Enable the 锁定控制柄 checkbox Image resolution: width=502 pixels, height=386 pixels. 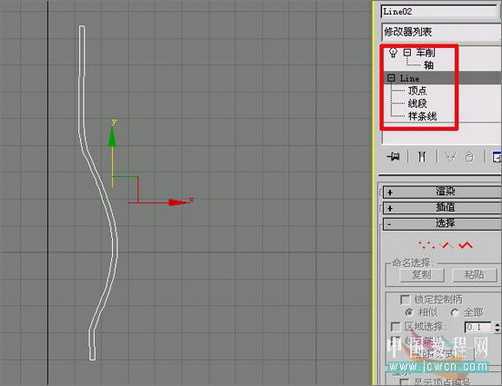point(405,299)
